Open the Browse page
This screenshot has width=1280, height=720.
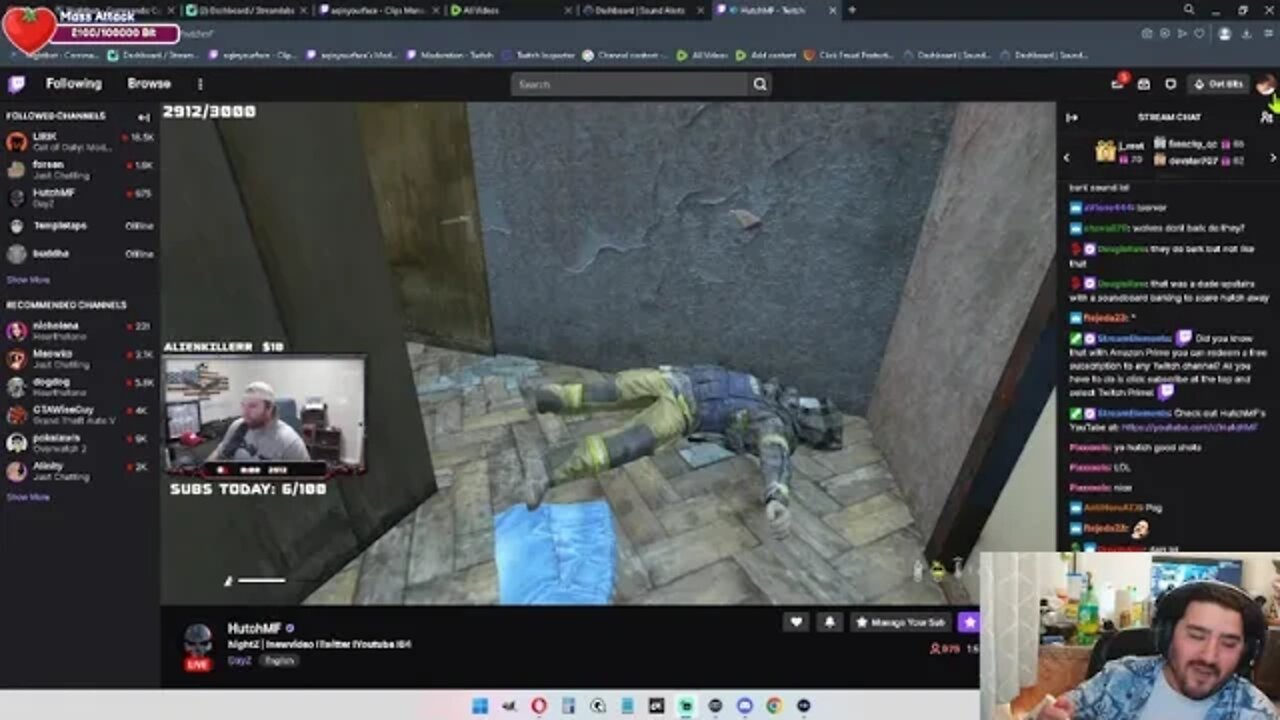click(x=149, y=84)
